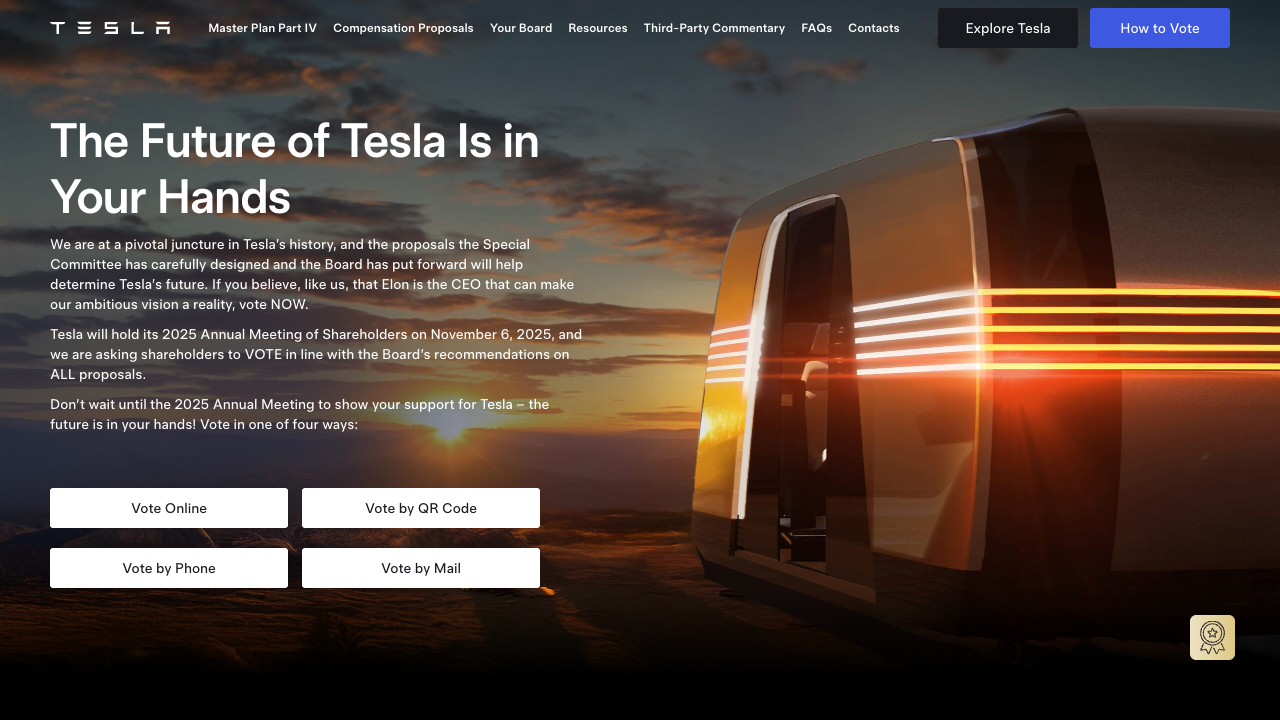Click the headline about Tesla's future
Viewport: 1280px width, 720px height.
pyautogui.click(x=295, y=169)
